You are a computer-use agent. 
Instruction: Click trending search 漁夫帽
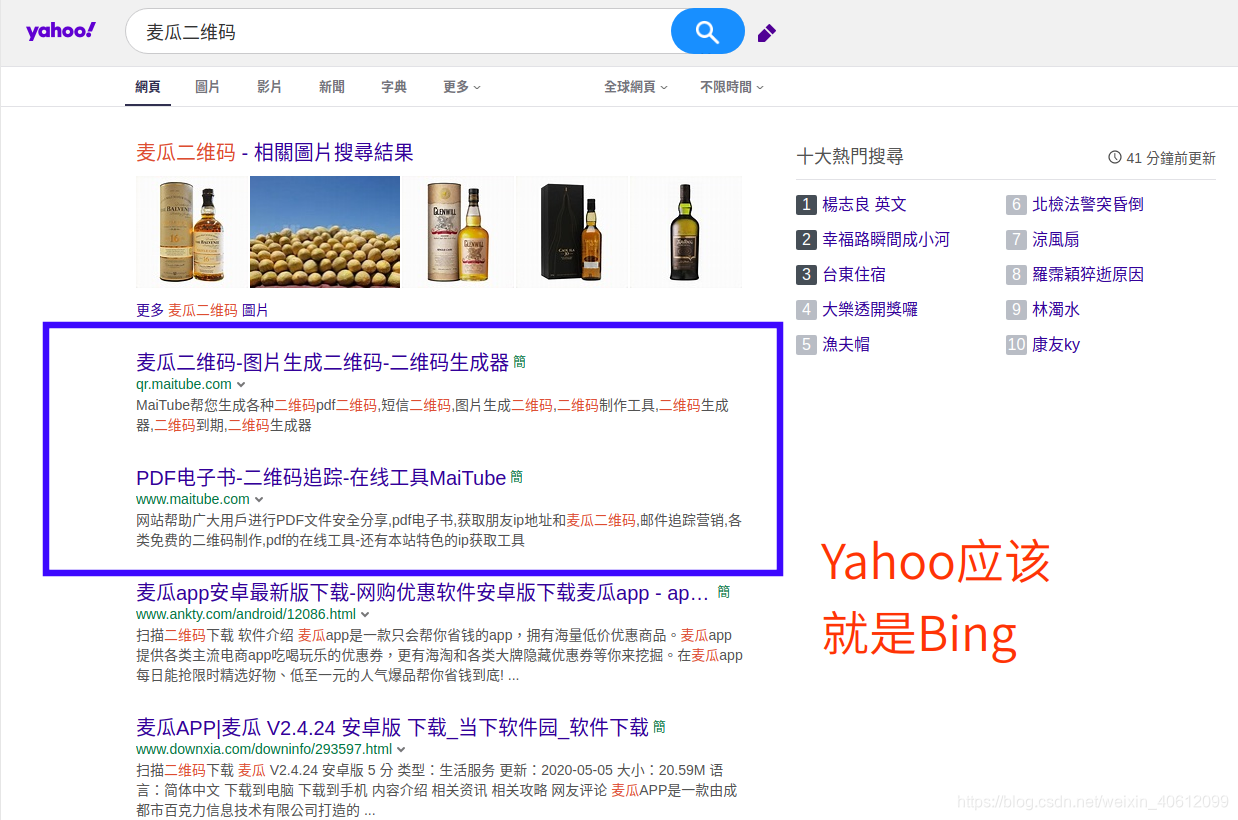point(846,345)
